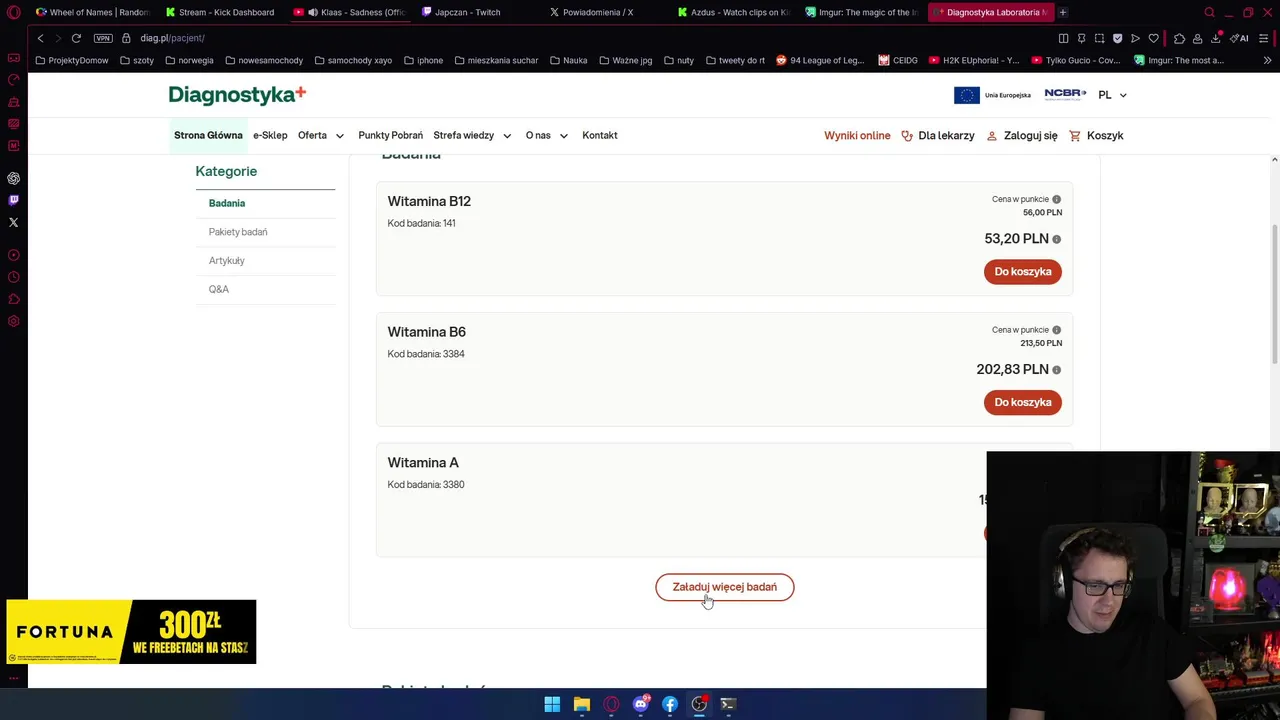Screen dimensions: 1280x720
Task: Click info icon next to 53,20 PLN
Action: (x=1056, y=239)
